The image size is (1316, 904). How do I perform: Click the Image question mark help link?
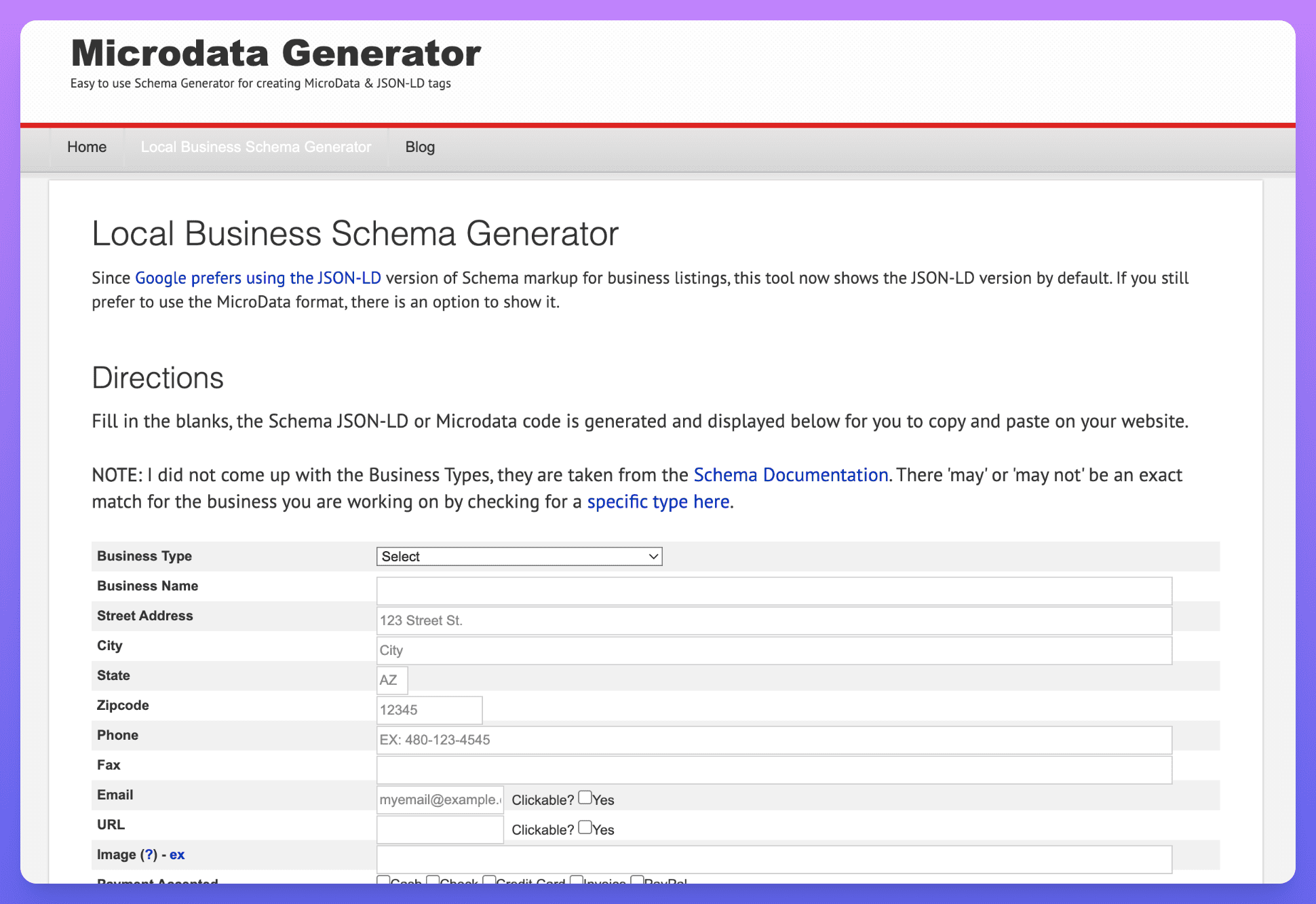pyautogui.click(x=149, y=854)
